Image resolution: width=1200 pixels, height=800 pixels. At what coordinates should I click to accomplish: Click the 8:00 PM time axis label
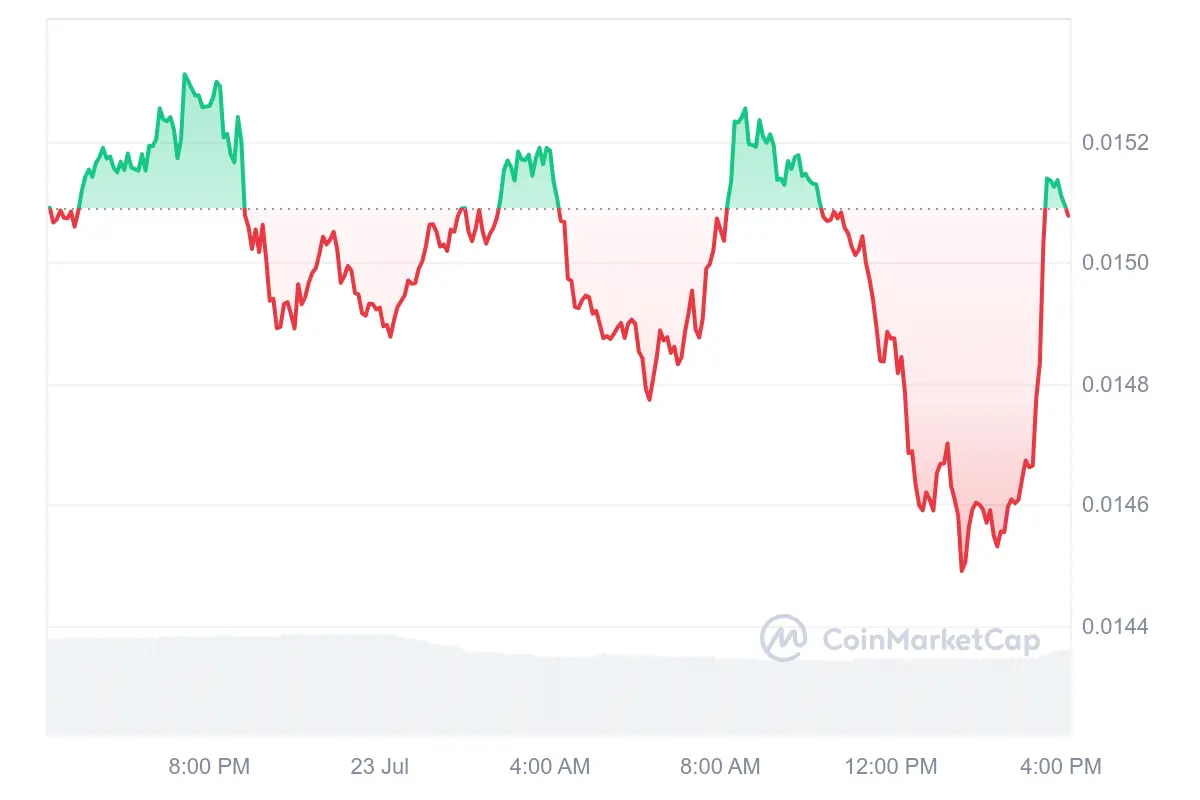tap(209, 767)
